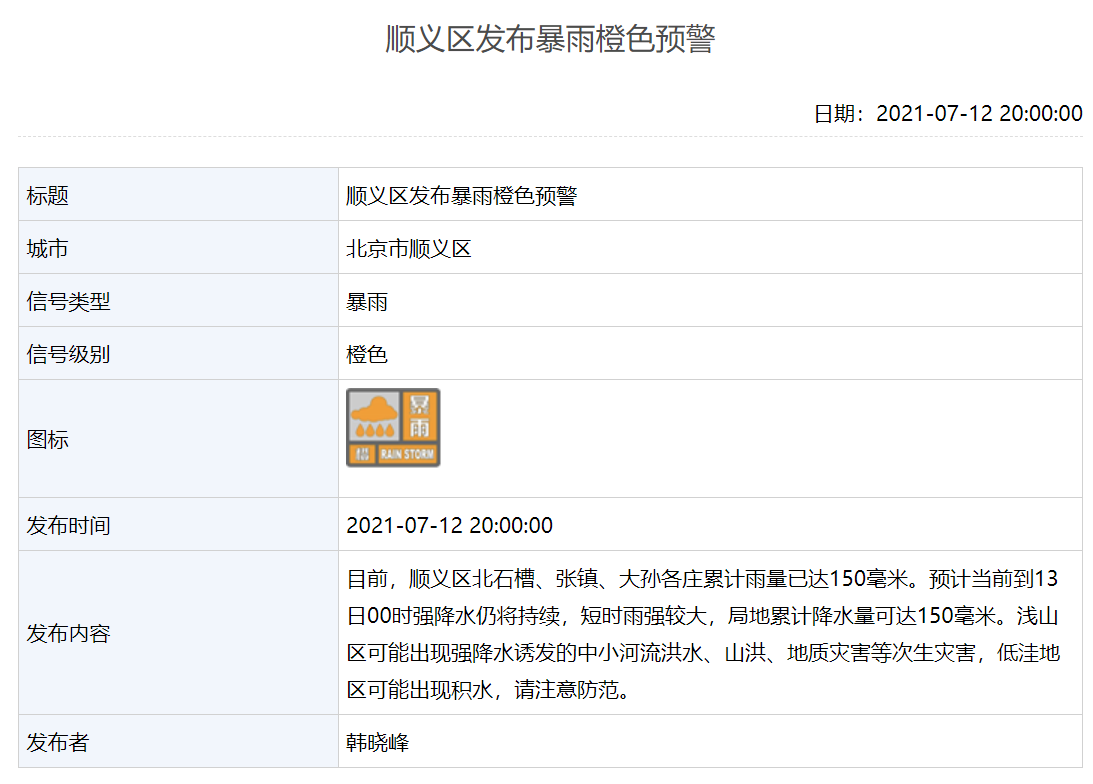Click the warning content paragraph starting with 目前
The image size is (1093, 784).
point(702,633)
